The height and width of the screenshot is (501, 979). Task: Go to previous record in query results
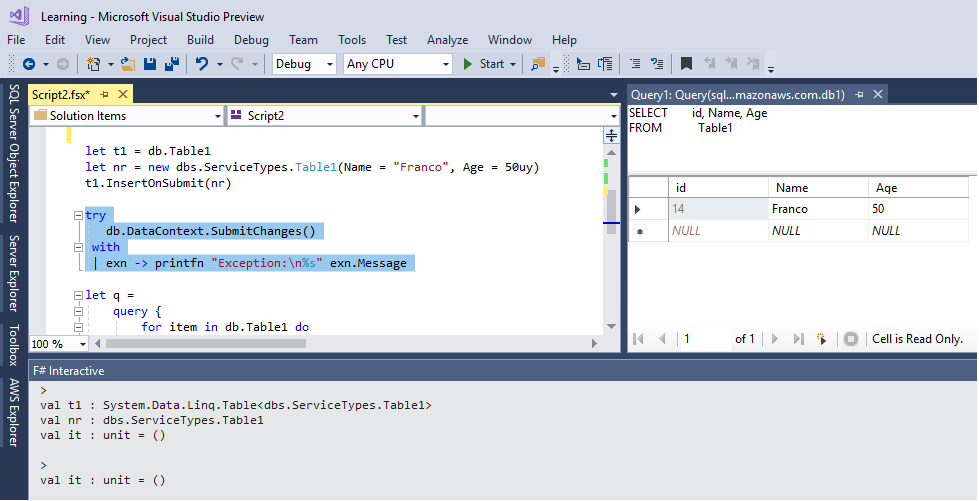[x=662, y=339]
